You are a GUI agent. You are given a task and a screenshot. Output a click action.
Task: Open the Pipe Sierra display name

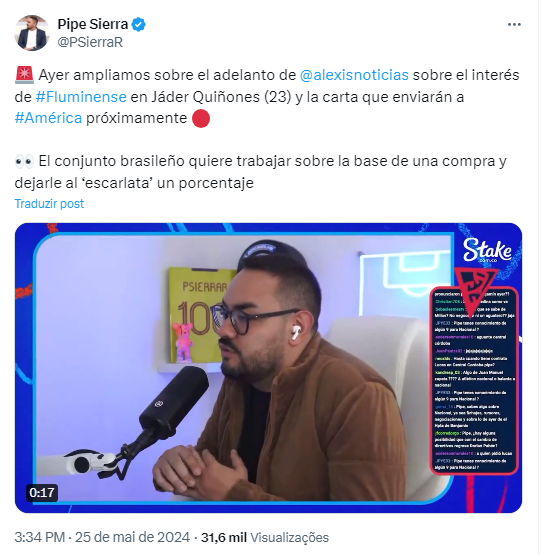pyautogui.click(x=93, y=24)
